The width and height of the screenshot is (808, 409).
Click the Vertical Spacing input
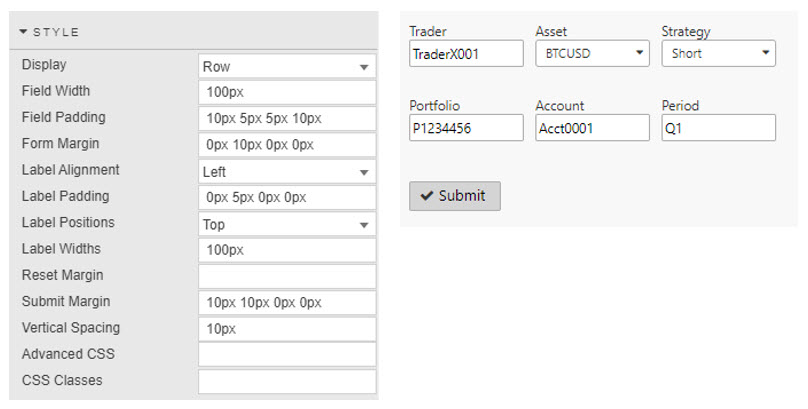(287, 329)
